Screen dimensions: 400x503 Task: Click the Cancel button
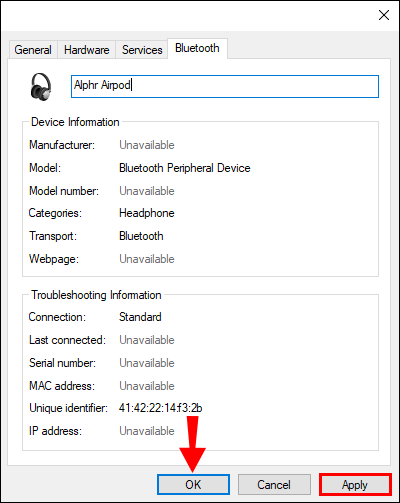[274, 484]
